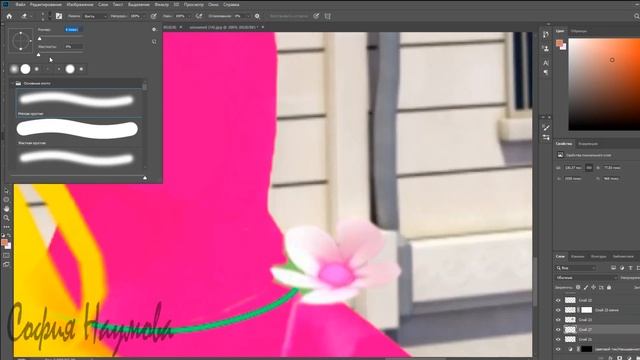
Task: Open the Brush Settings dock icon
Action: click(x=546, y=128)
